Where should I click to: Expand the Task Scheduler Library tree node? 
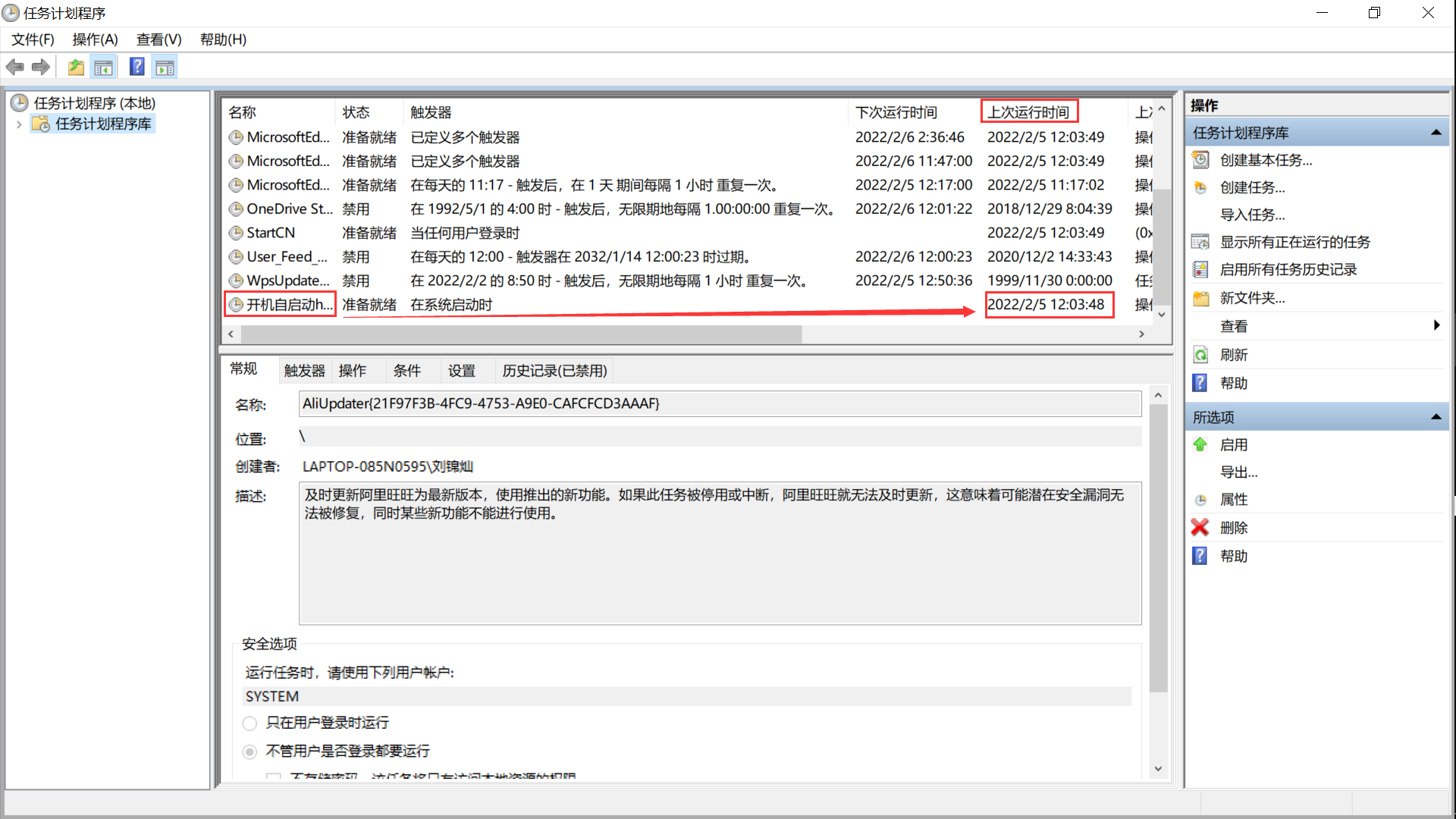(19, 124)
